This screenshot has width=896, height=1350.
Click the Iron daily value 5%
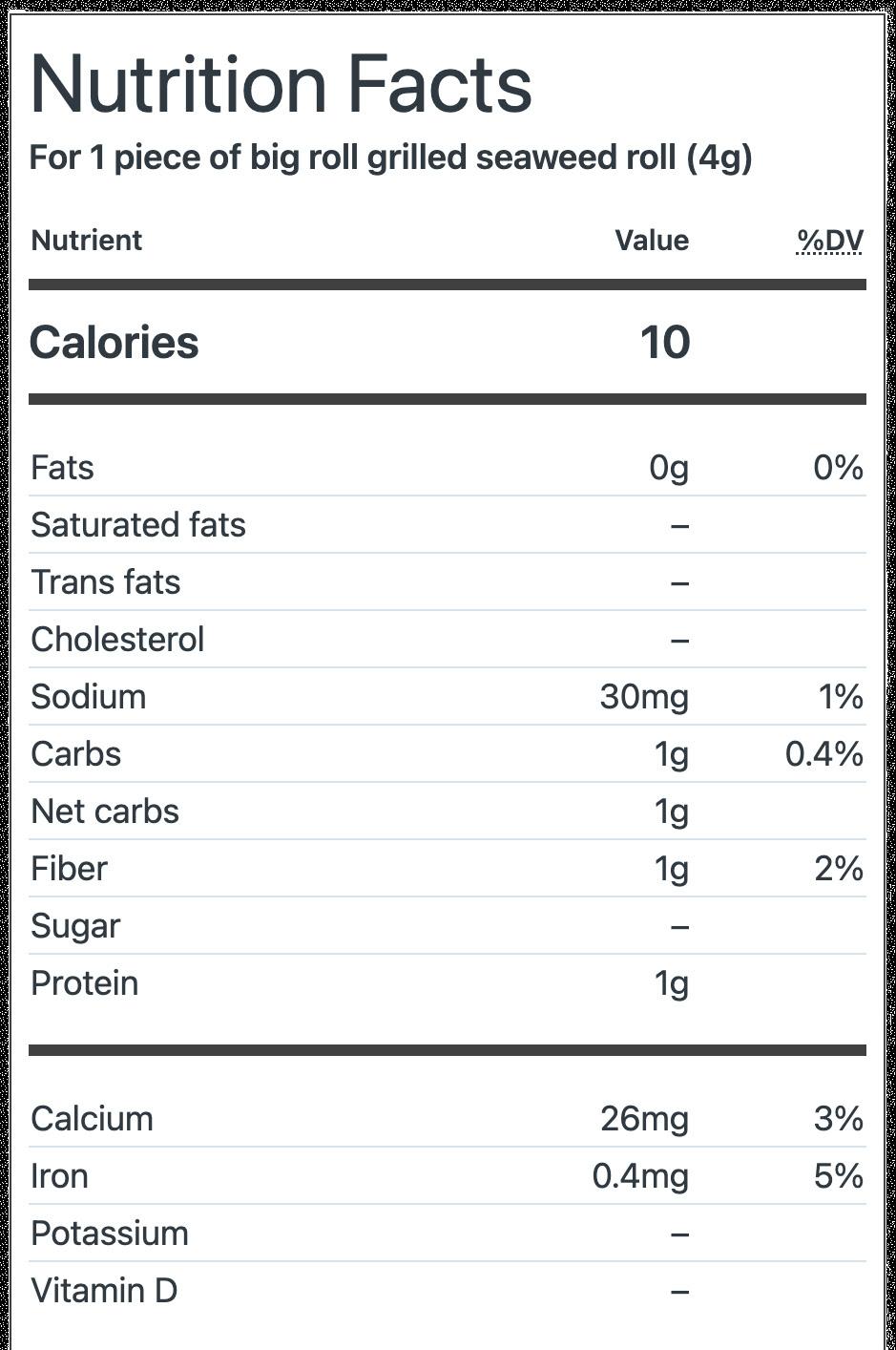click(x=838, y=1176)
